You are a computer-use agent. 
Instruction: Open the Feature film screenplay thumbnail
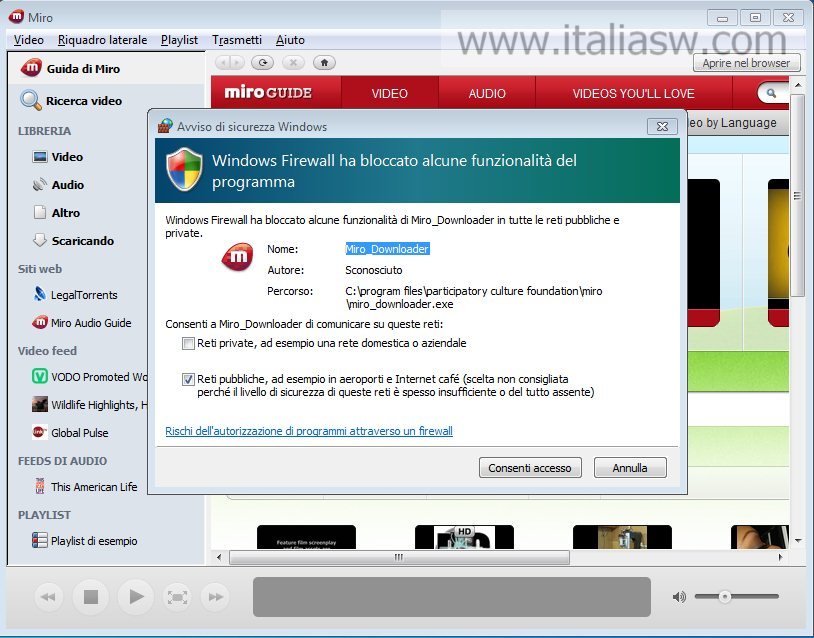coord(306,537)
